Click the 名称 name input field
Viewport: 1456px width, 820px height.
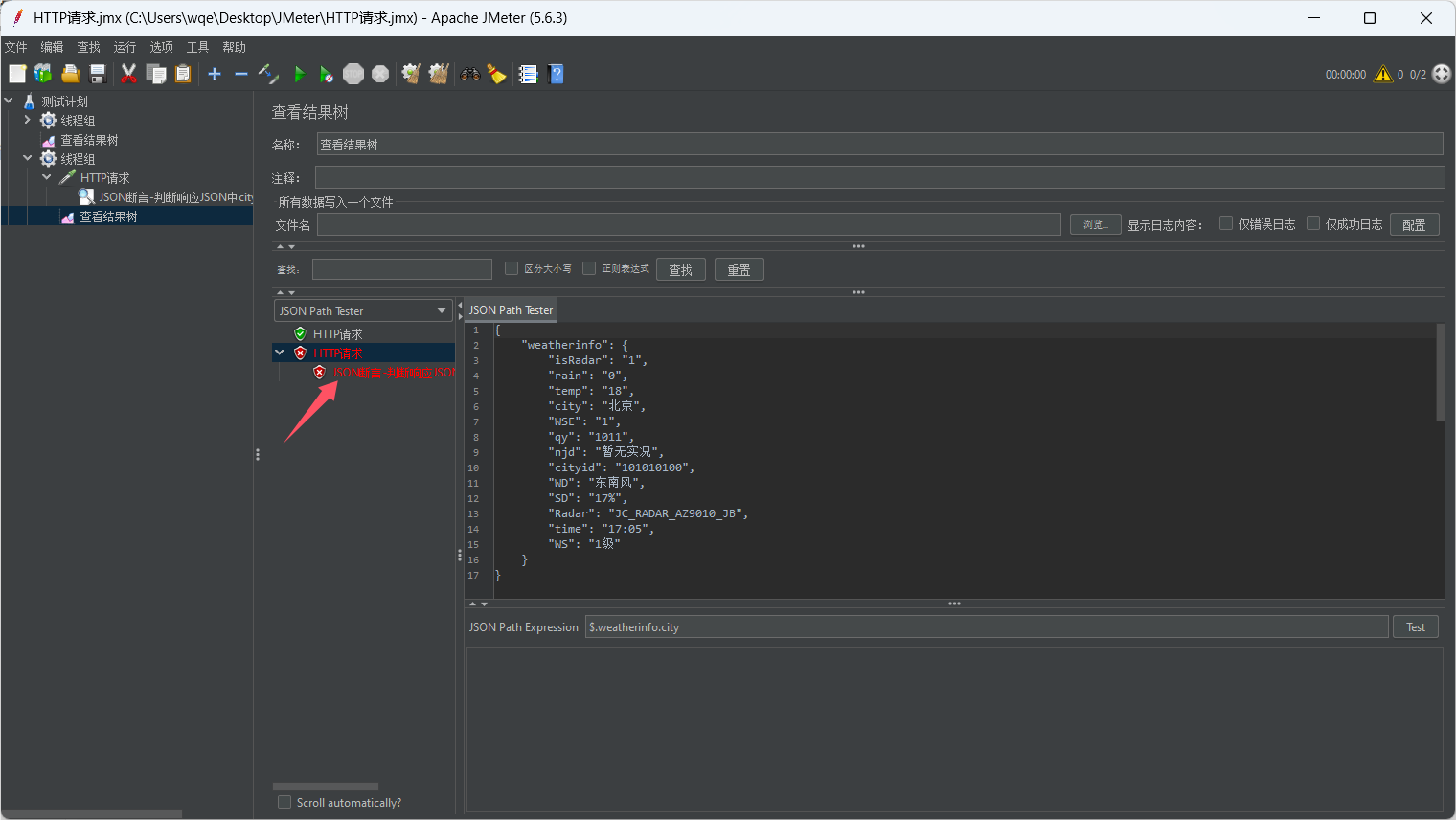coord(879,144)
